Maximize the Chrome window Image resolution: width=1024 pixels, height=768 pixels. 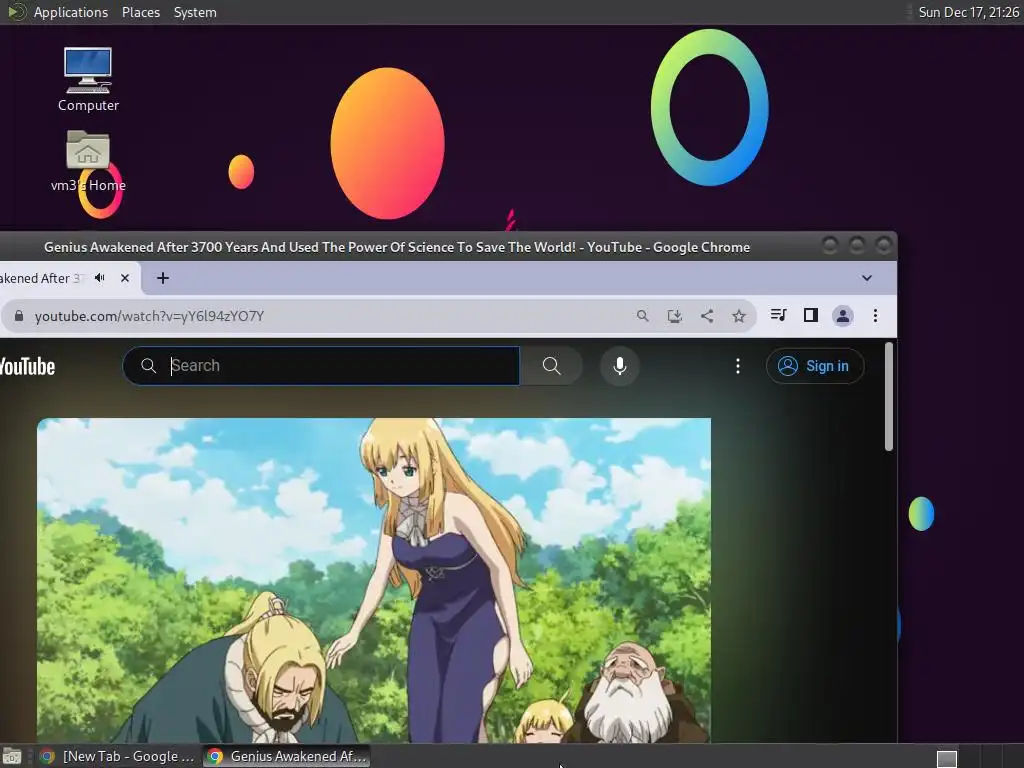(x=856, y=246)
